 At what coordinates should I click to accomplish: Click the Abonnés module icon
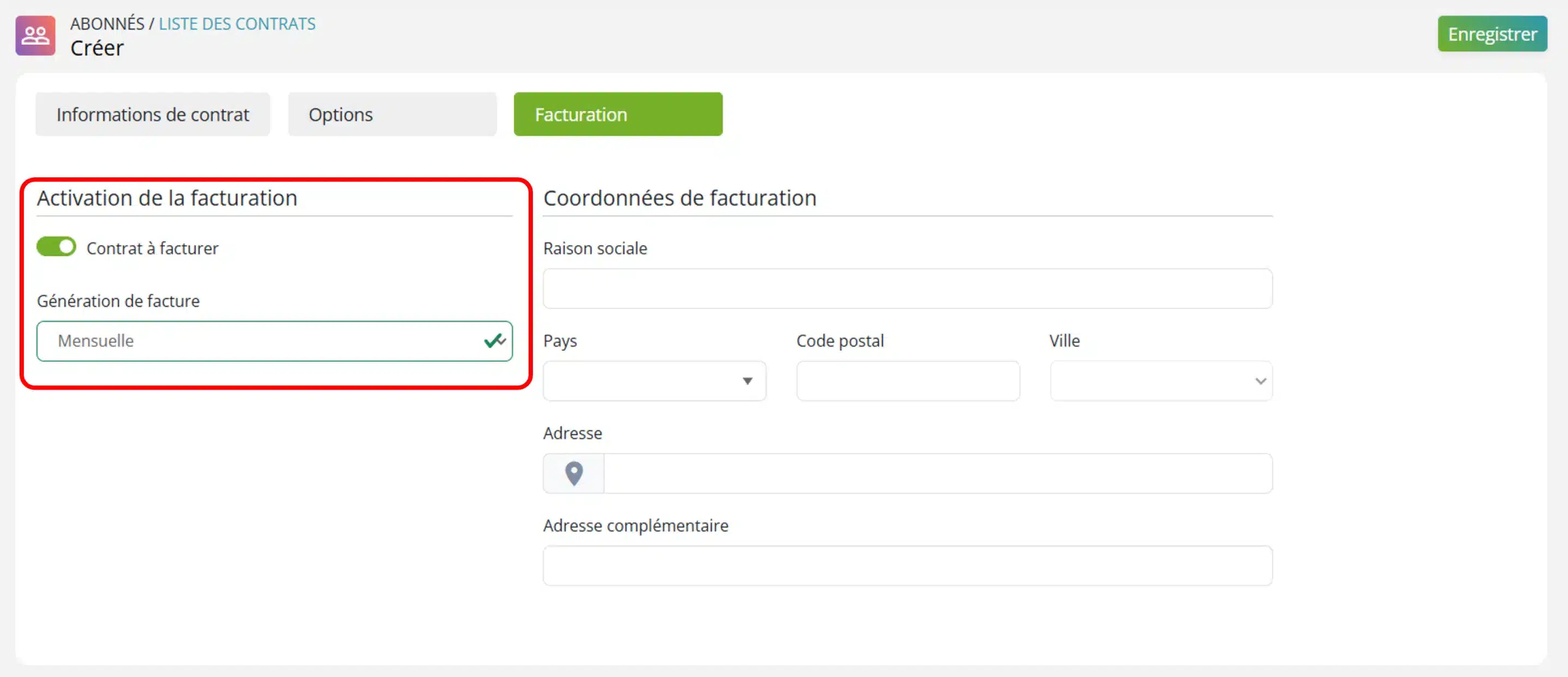[35, 35]
